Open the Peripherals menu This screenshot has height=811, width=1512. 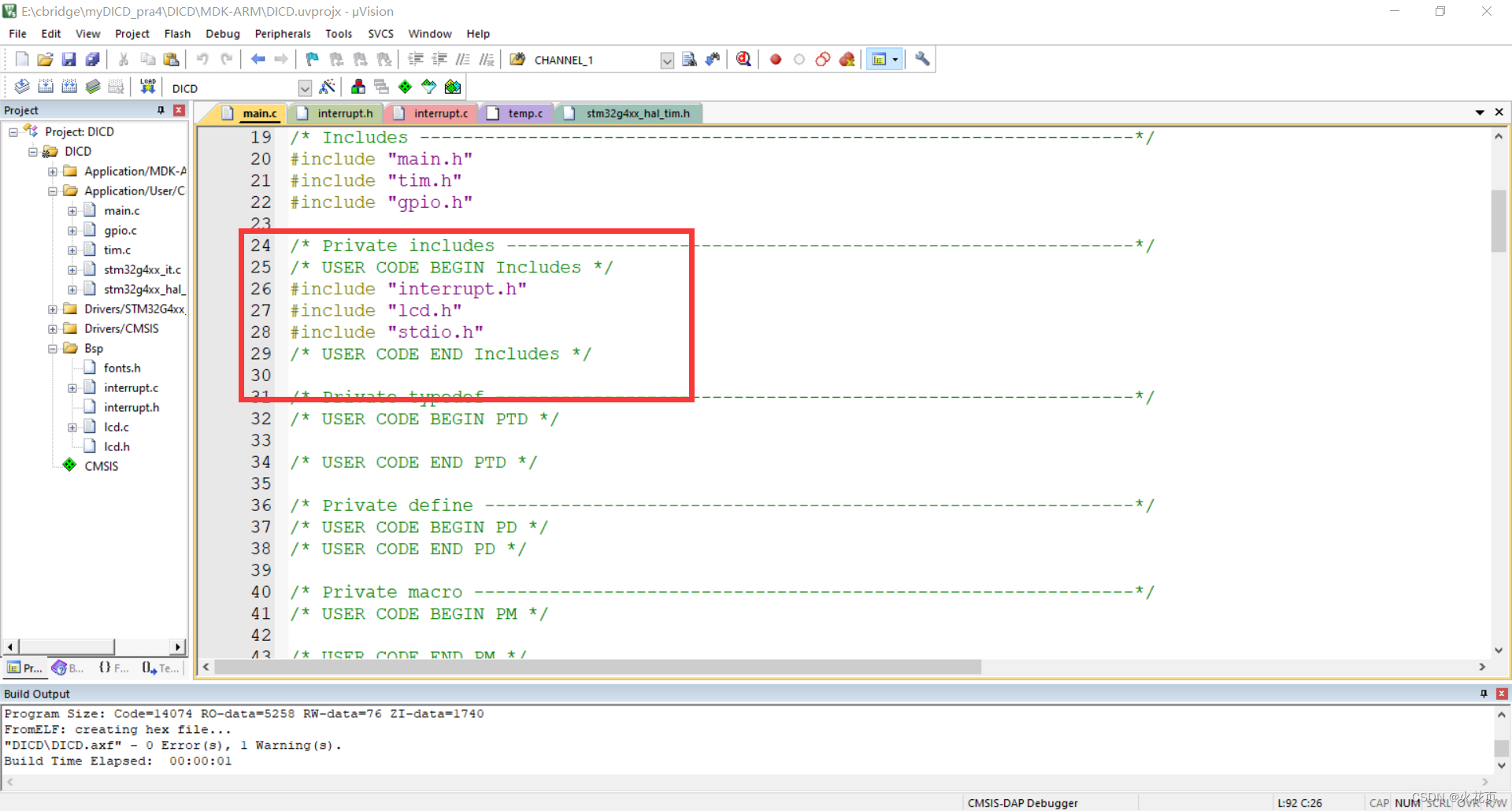click(x=282, y=33)
